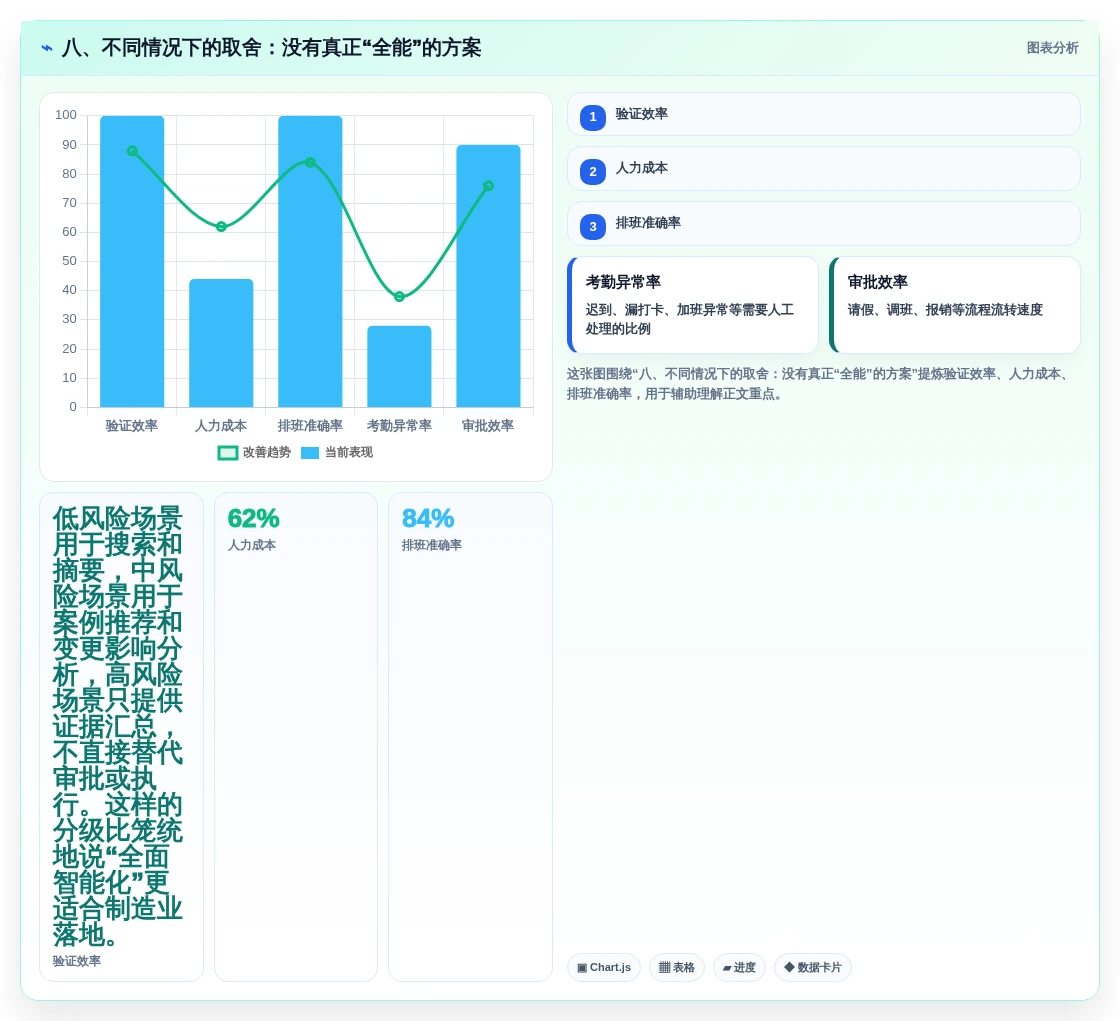The height and width of the screenshot is (1021, 1120).
Task: Click the 排班准确率 bar in the chart
Action: pos(310,262)
